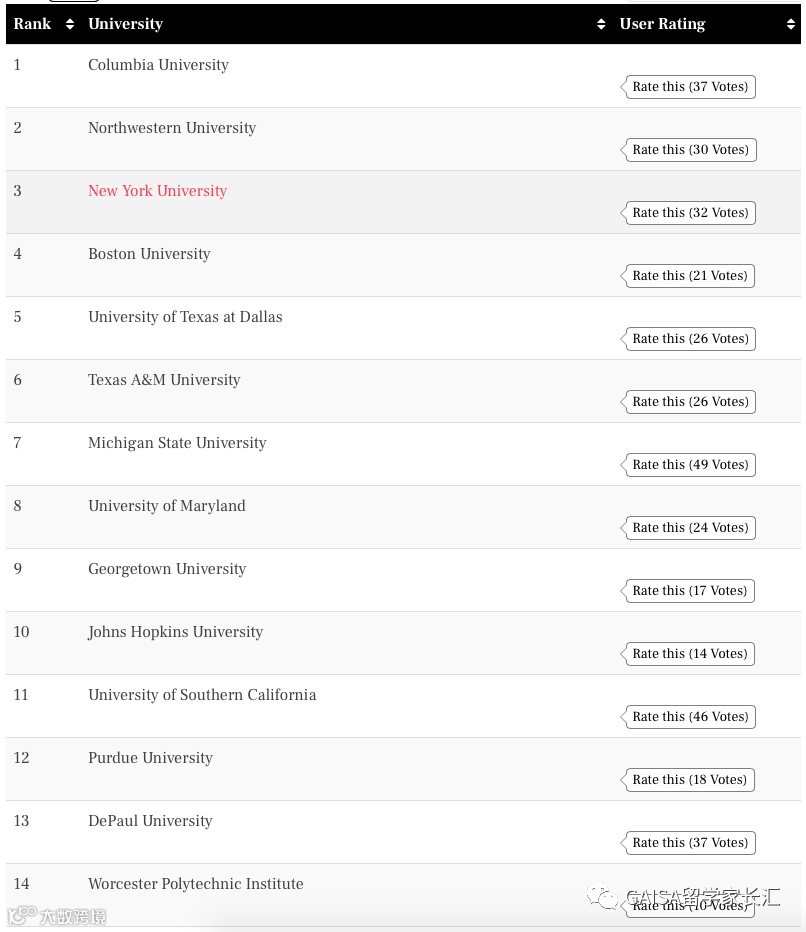Rate University of Texas at Dallas
Viewport: 806px width, 932px height.
point(689,339)
